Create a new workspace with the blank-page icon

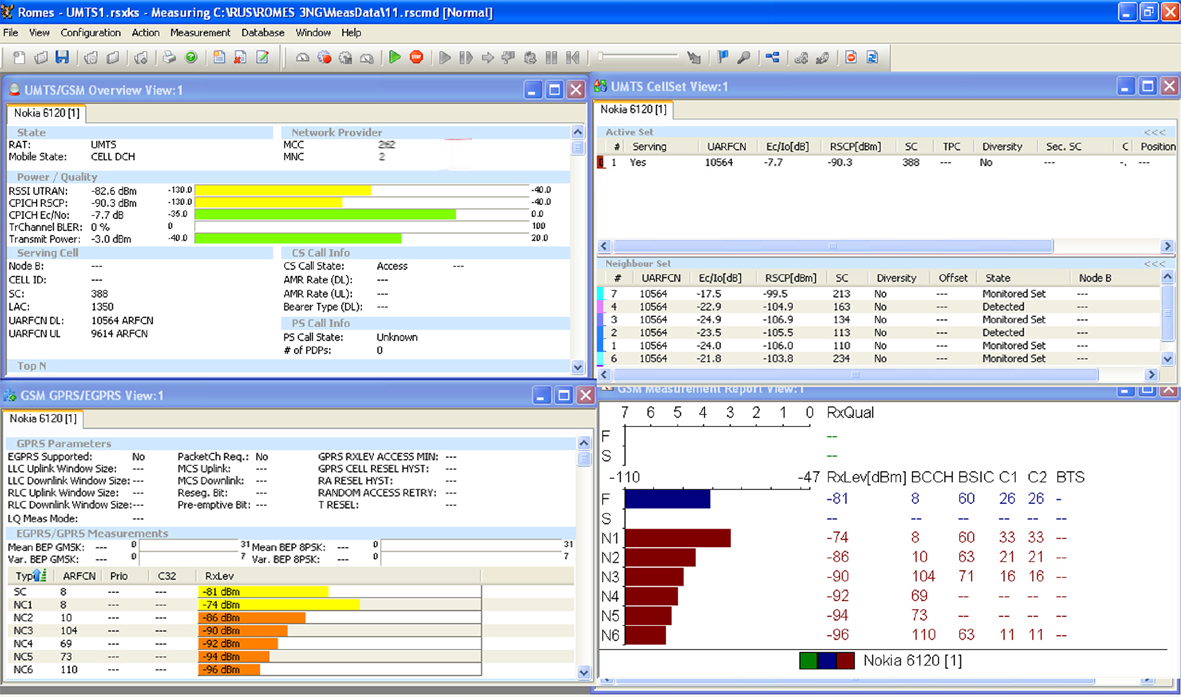[20, 57]
